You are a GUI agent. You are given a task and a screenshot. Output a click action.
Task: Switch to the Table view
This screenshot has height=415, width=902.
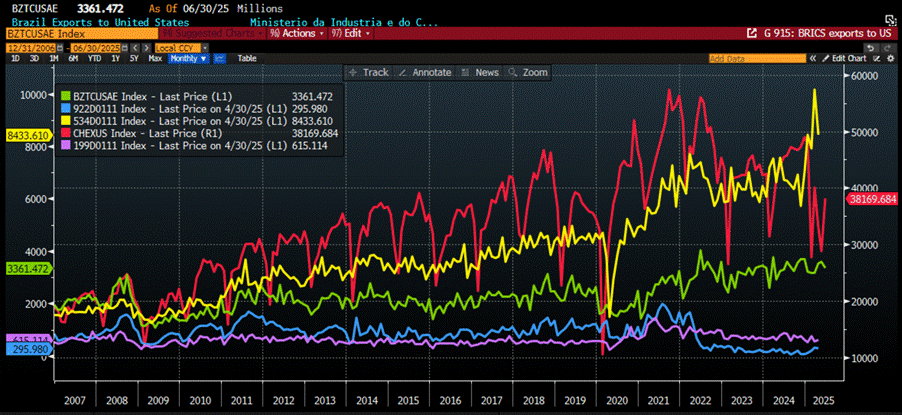click(x=248, y=58)
